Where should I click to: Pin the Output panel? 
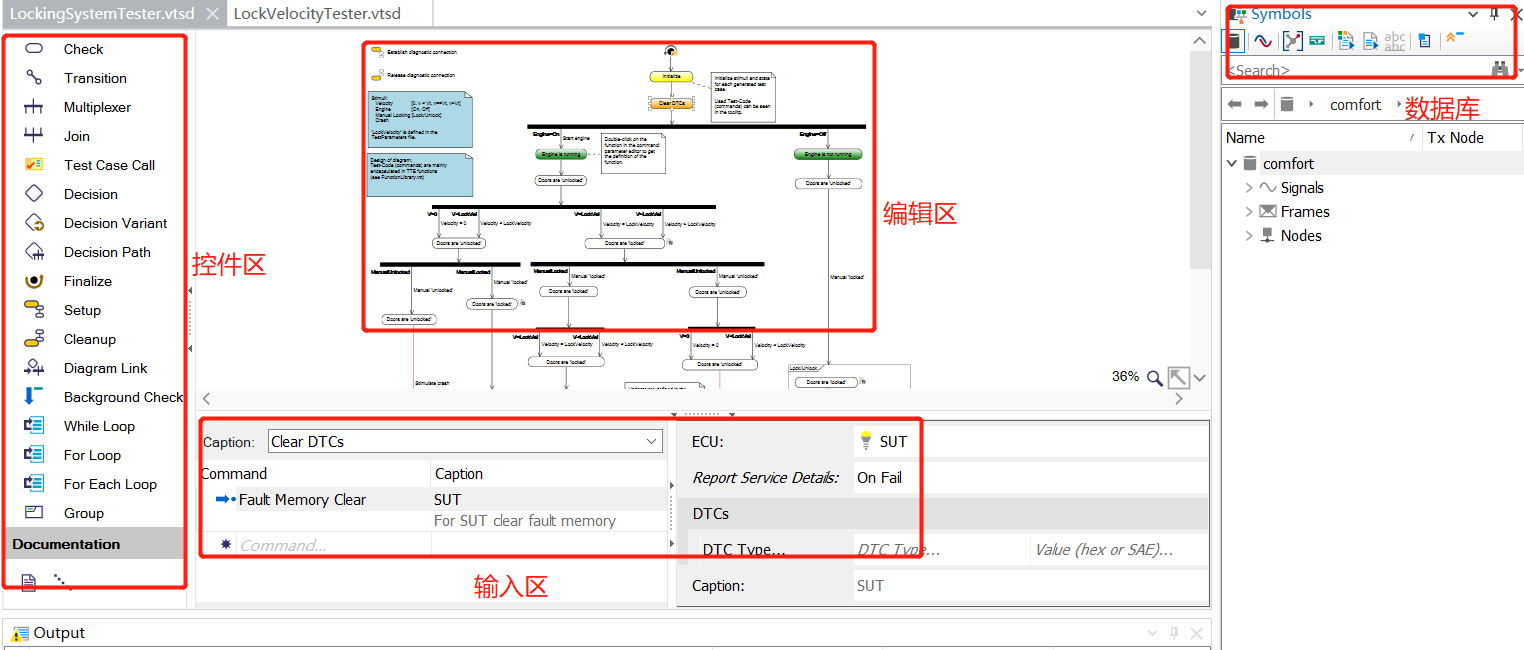point(1174,632)
